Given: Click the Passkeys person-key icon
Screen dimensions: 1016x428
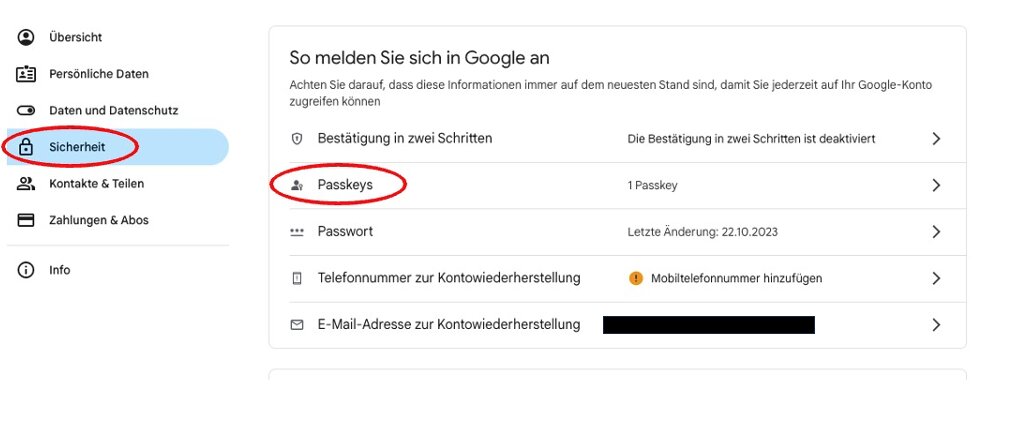Looking at the screenshot, I should tap(296, 185).
